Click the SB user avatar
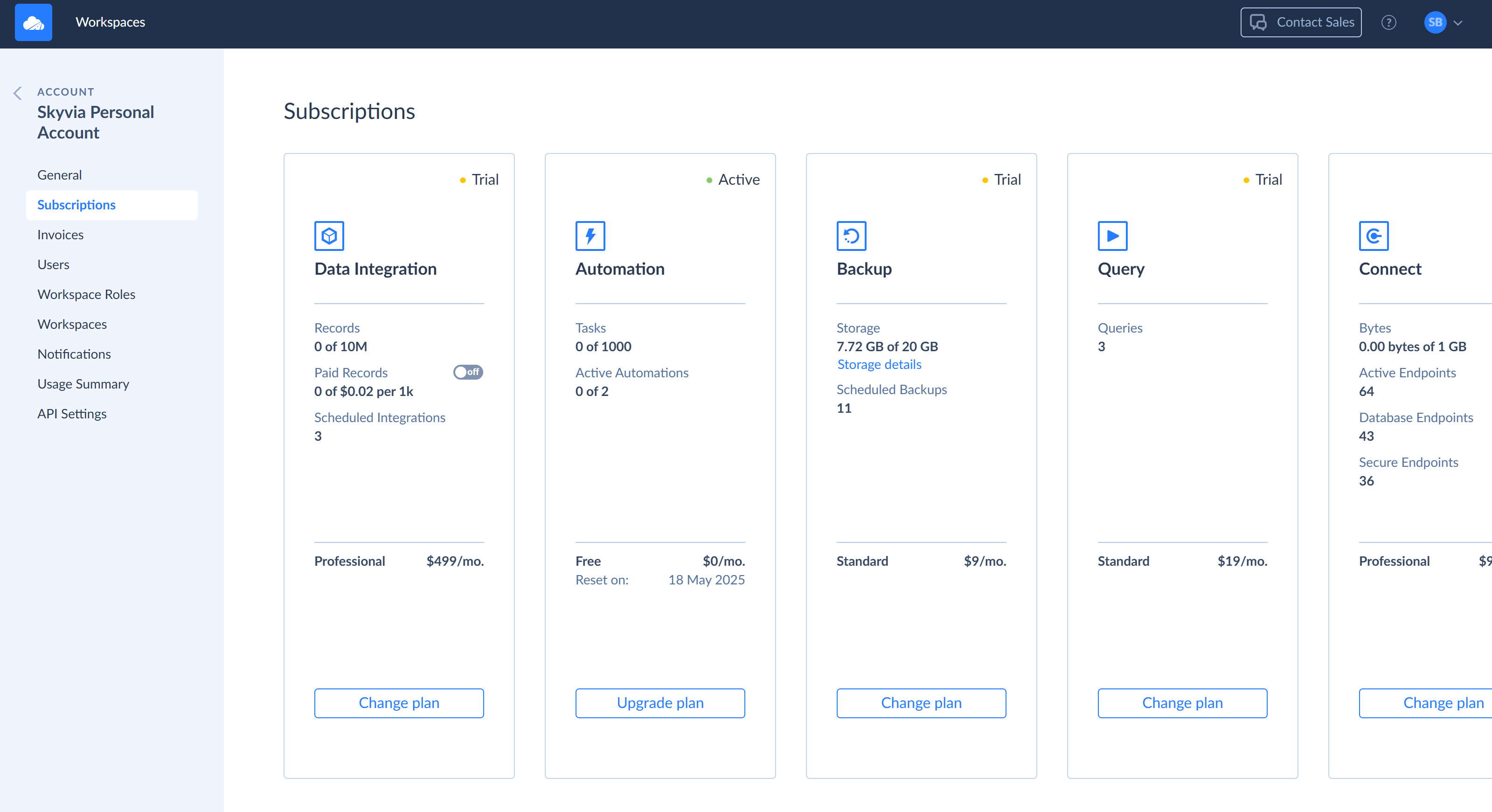Image resolution: width=1492 pixels, height=812 pixels. pyautogui.click(x=1435, y=22)
